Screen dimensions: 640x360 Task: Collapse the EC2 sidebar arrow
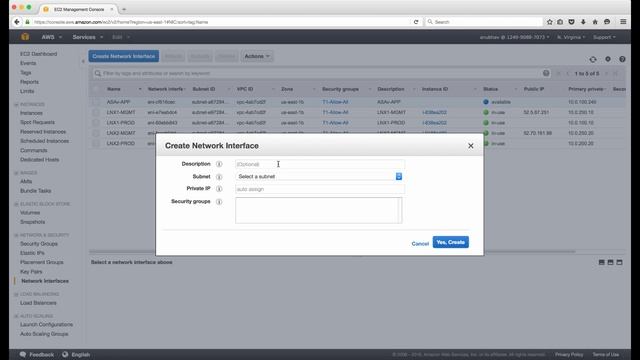83,62
